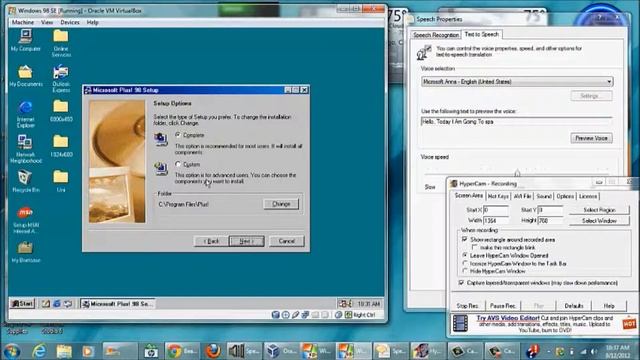The image size is (640, 360).
Task: Click VirtualBox hard disk activity status icon
Action: tap(276, 315)
